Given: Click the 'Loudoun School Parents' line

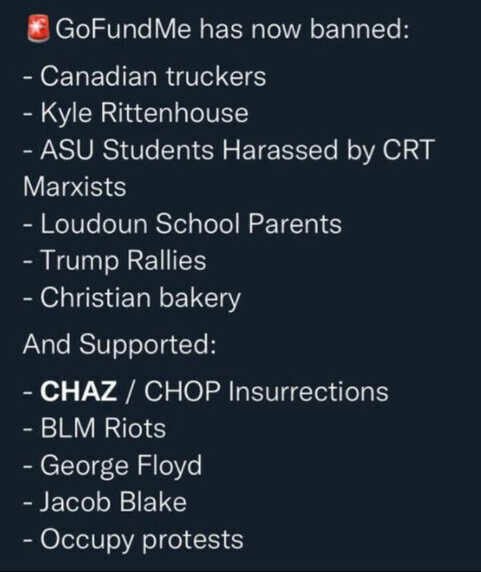Looking at the screenshot, I should (182, 223).
